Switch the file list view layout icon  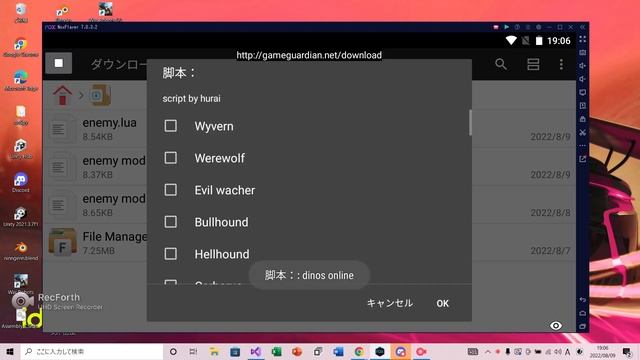[533, 64]
